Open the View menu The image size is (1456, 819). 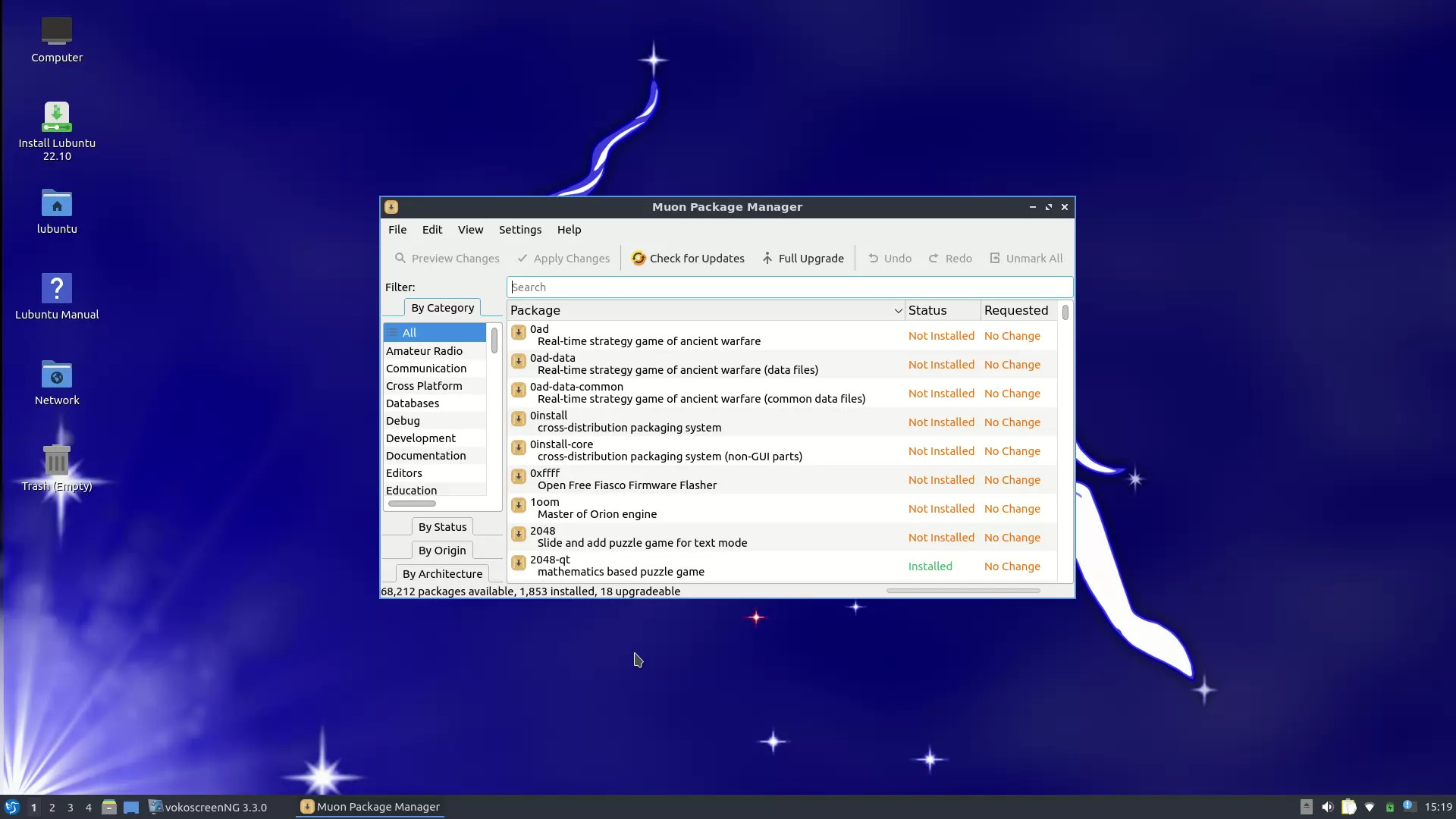(x=470, y=230)
